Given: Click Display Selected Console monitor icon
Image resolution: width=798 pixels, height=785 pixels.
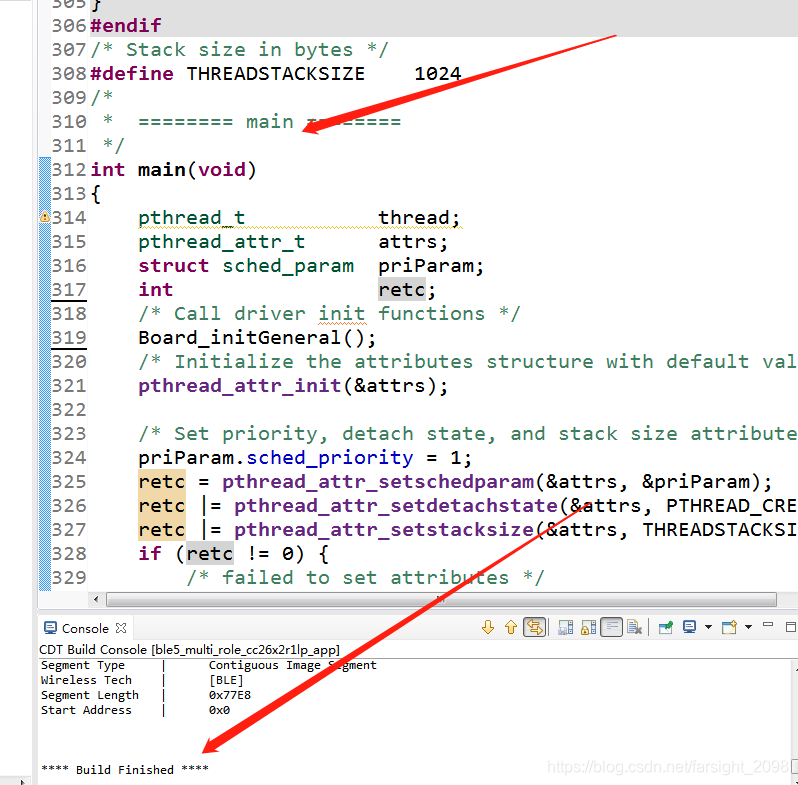Looking at the screenshot, I should point(690,627).
